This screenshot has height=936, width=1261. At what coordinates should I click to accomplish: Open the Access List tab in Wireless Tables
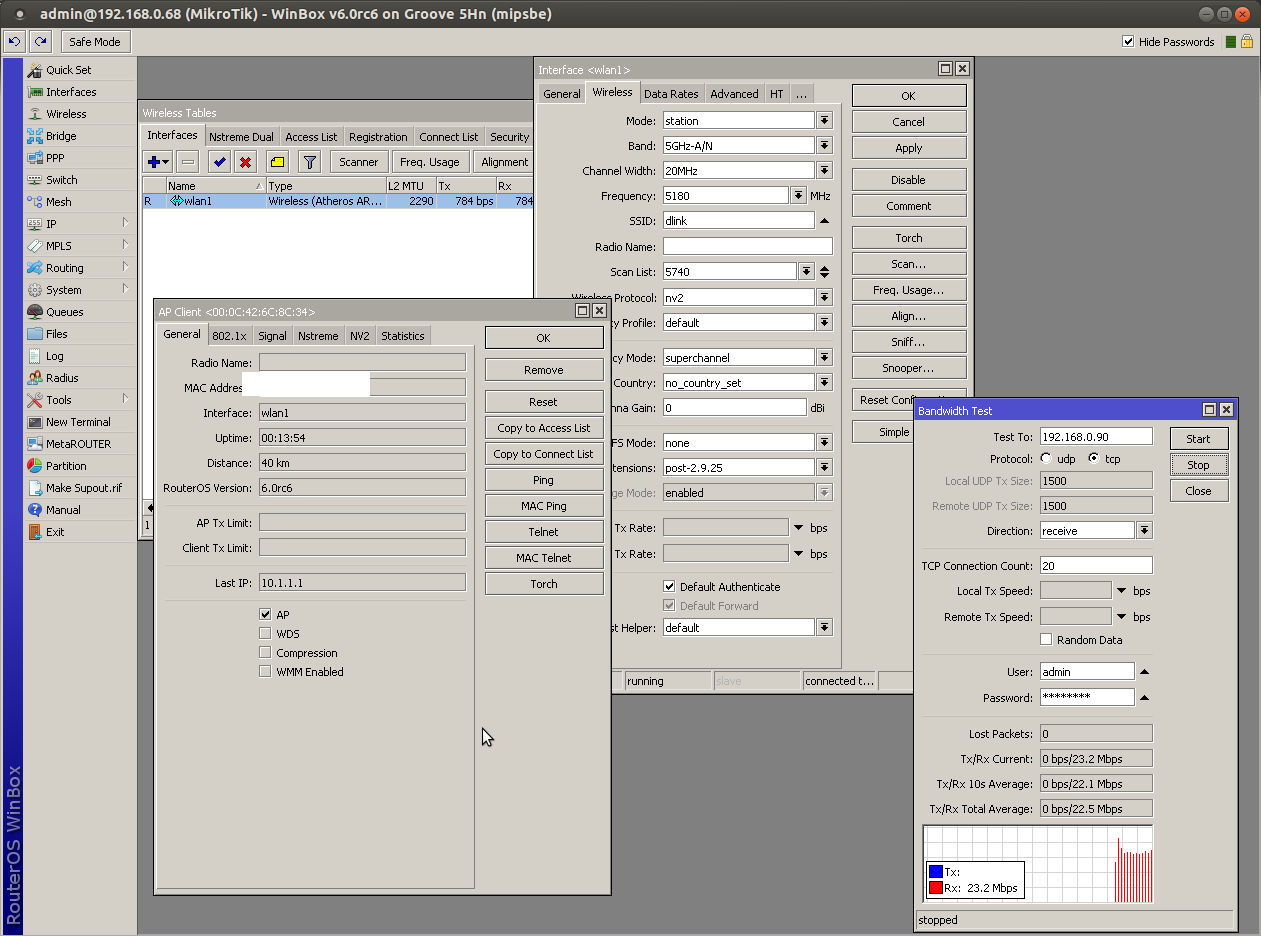(x=311, y=137)
